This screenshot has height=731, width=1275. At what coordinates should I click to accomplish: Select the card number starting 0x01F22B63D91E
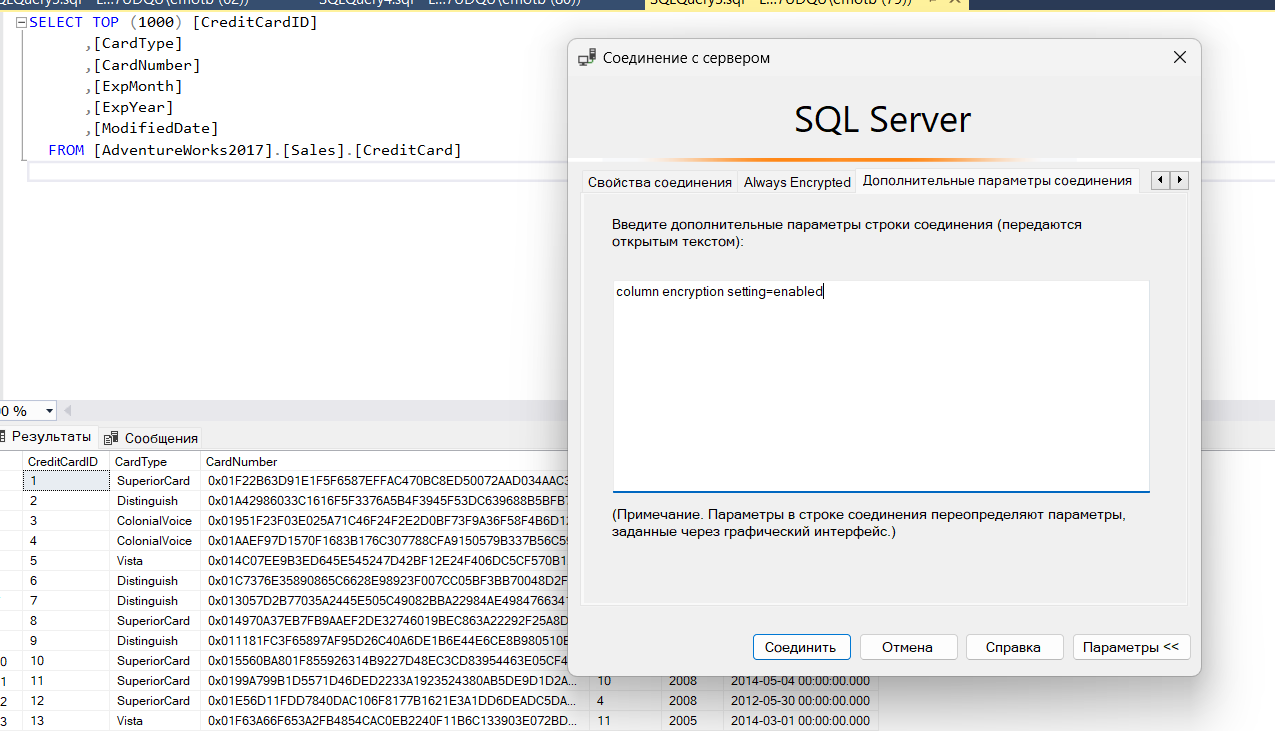[385, 481]
